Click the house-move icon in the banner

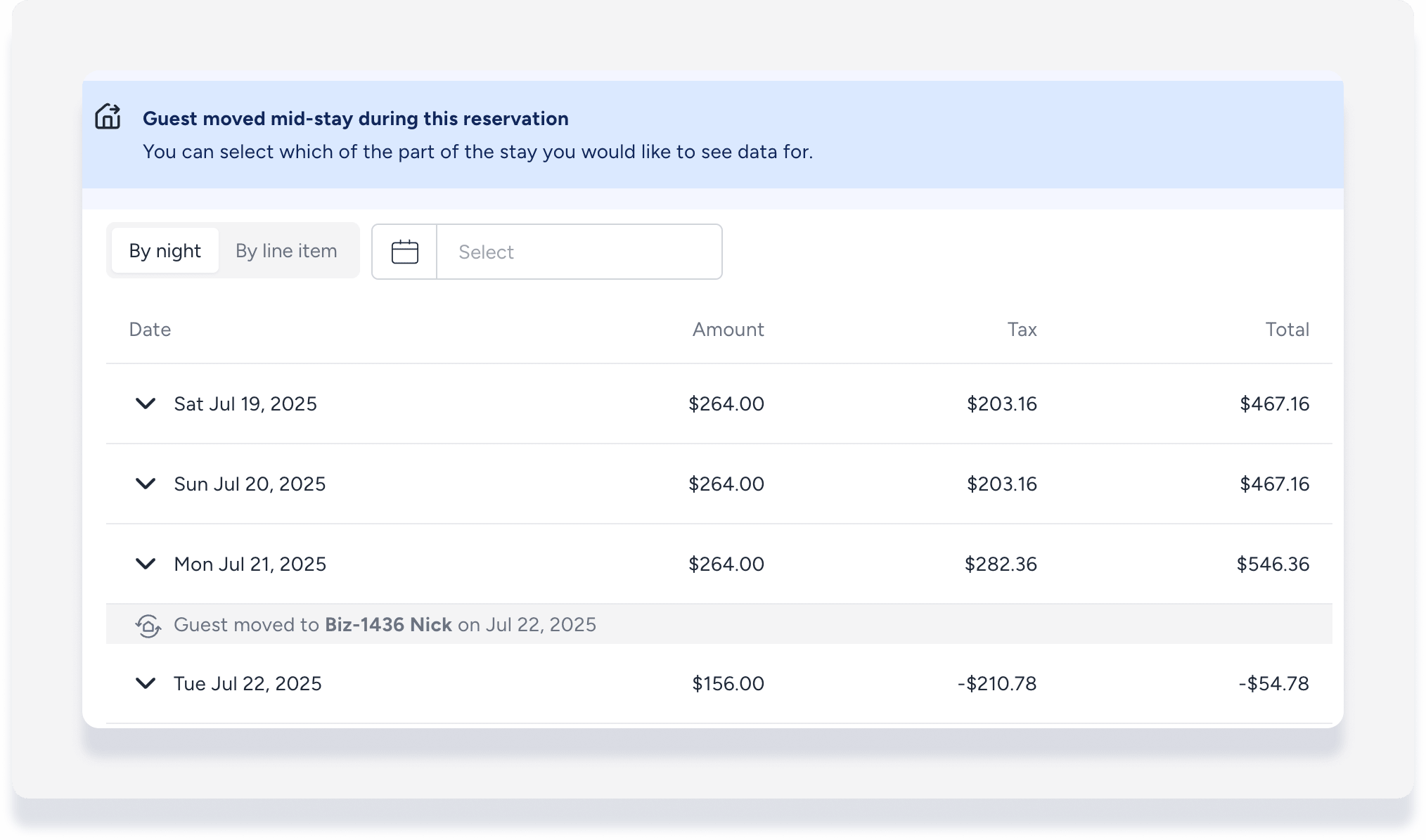click(x=108, y=117)
